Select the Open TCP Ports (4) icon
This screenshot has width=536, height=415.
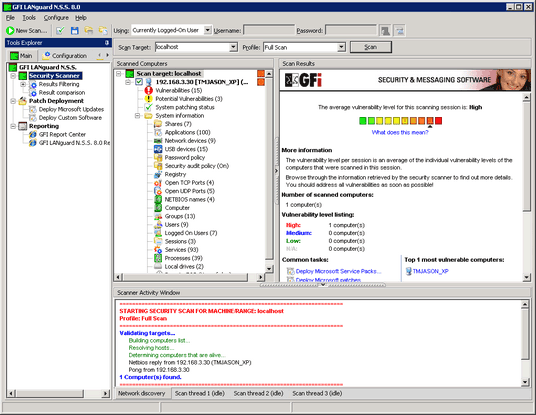(158, 183)
